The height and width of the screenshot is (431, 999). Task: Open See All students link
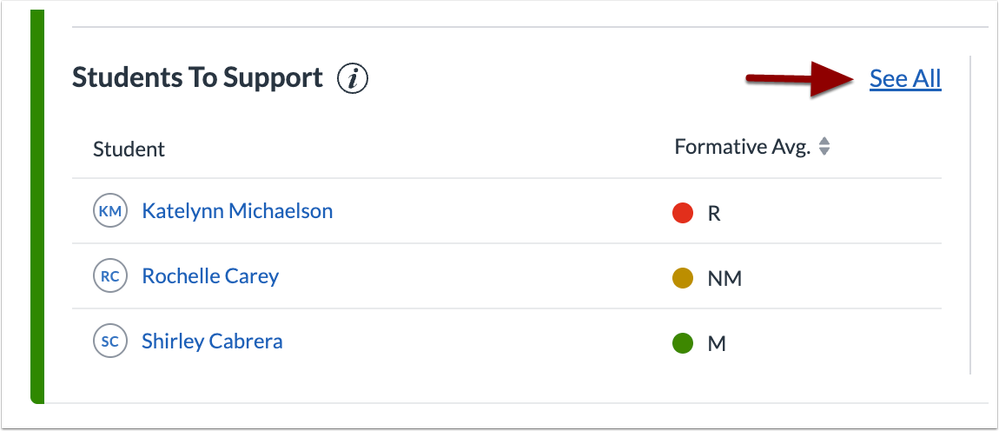pyautogui.click(x=905, y=78)
